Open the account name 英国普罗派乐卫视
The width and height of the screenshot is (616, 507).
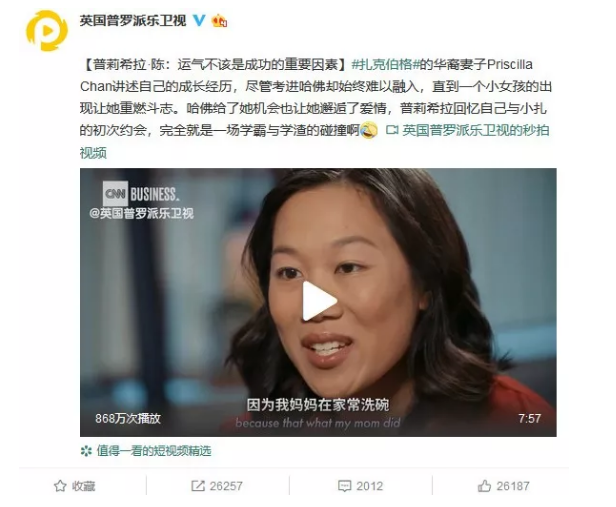pyautogui.click(x=133, y=20)
